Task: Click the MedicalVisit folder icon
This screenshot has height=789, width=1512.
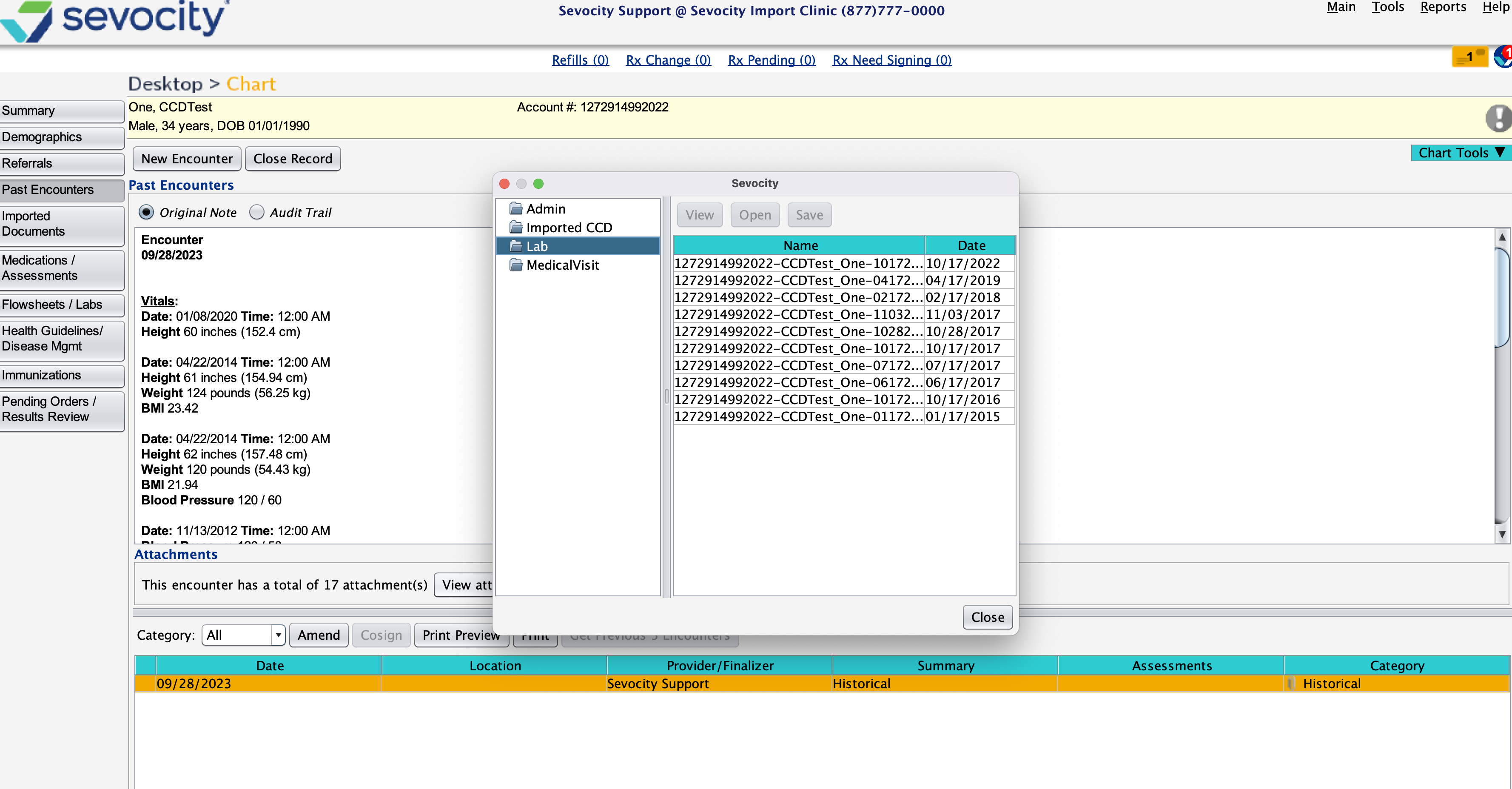Action: [516, 265]
